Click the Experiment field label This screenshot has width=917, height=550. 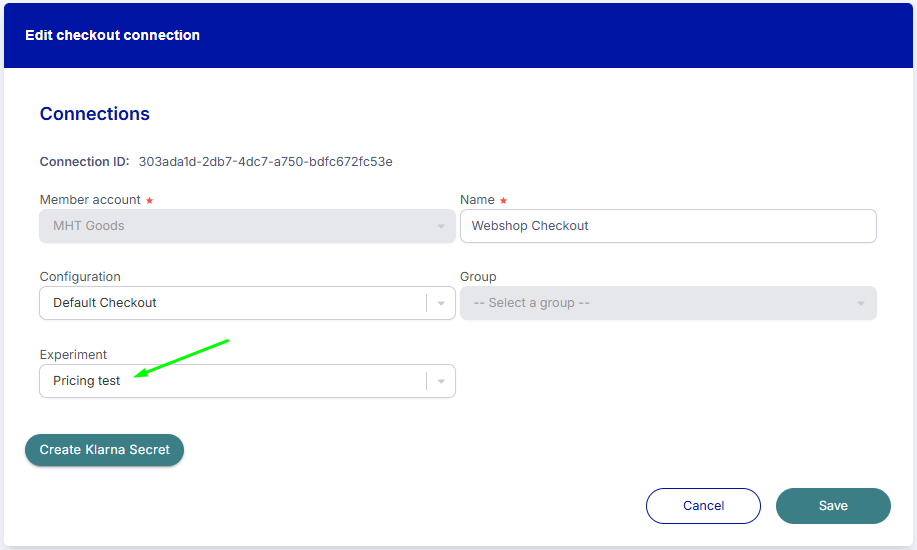pos(73,355)
